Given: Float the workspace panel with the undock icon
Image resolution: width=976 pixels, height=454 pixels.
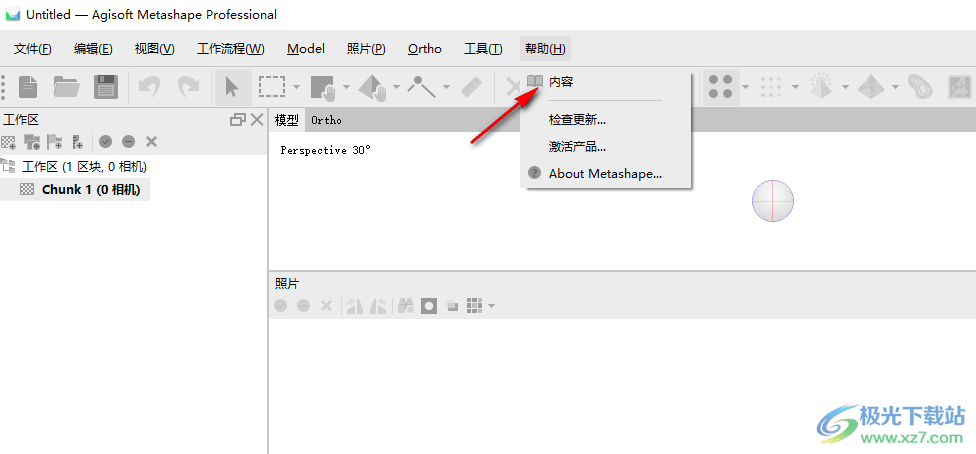Looking at the screenshot, I should point(238,120).
